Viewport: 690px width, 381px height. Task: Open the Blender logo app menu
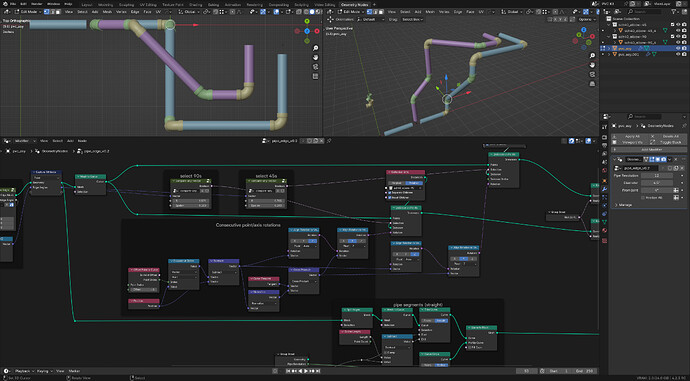tap(4, 4)
